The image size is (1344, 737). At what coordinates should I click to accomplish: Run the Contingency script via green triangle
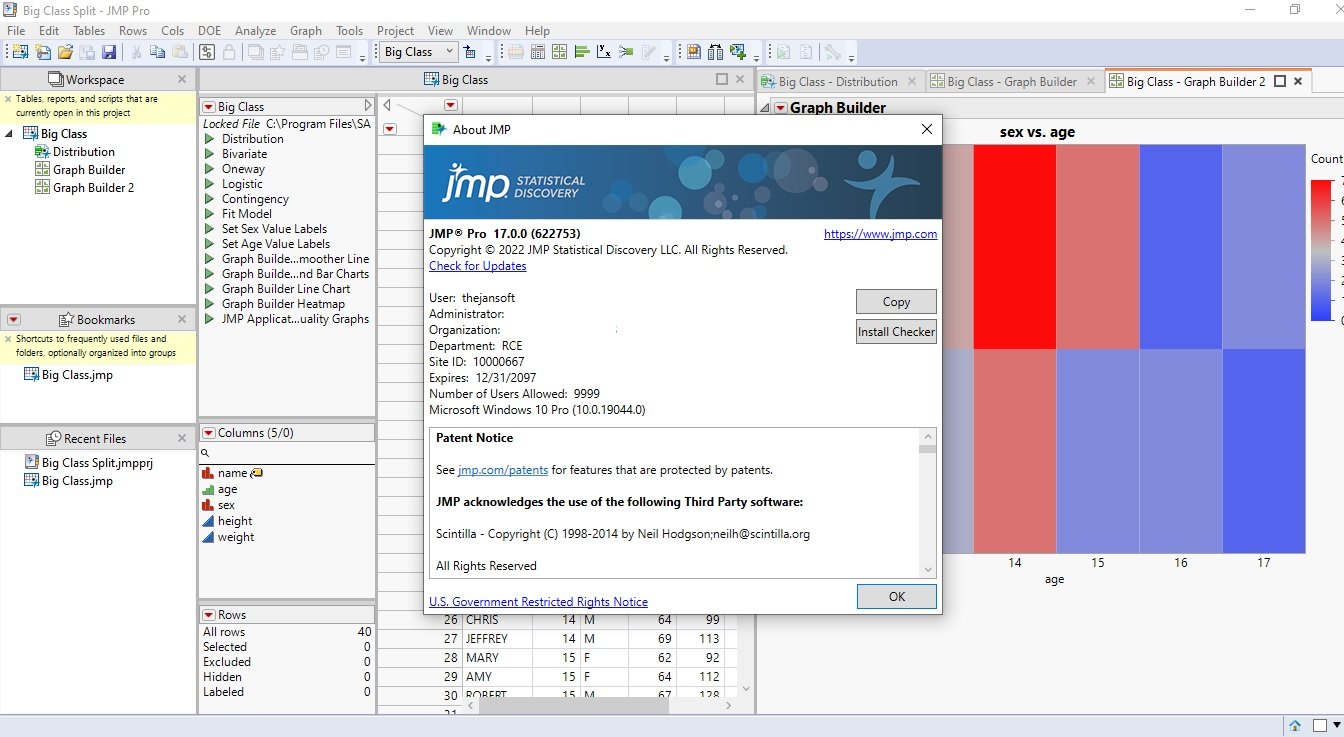210,199
